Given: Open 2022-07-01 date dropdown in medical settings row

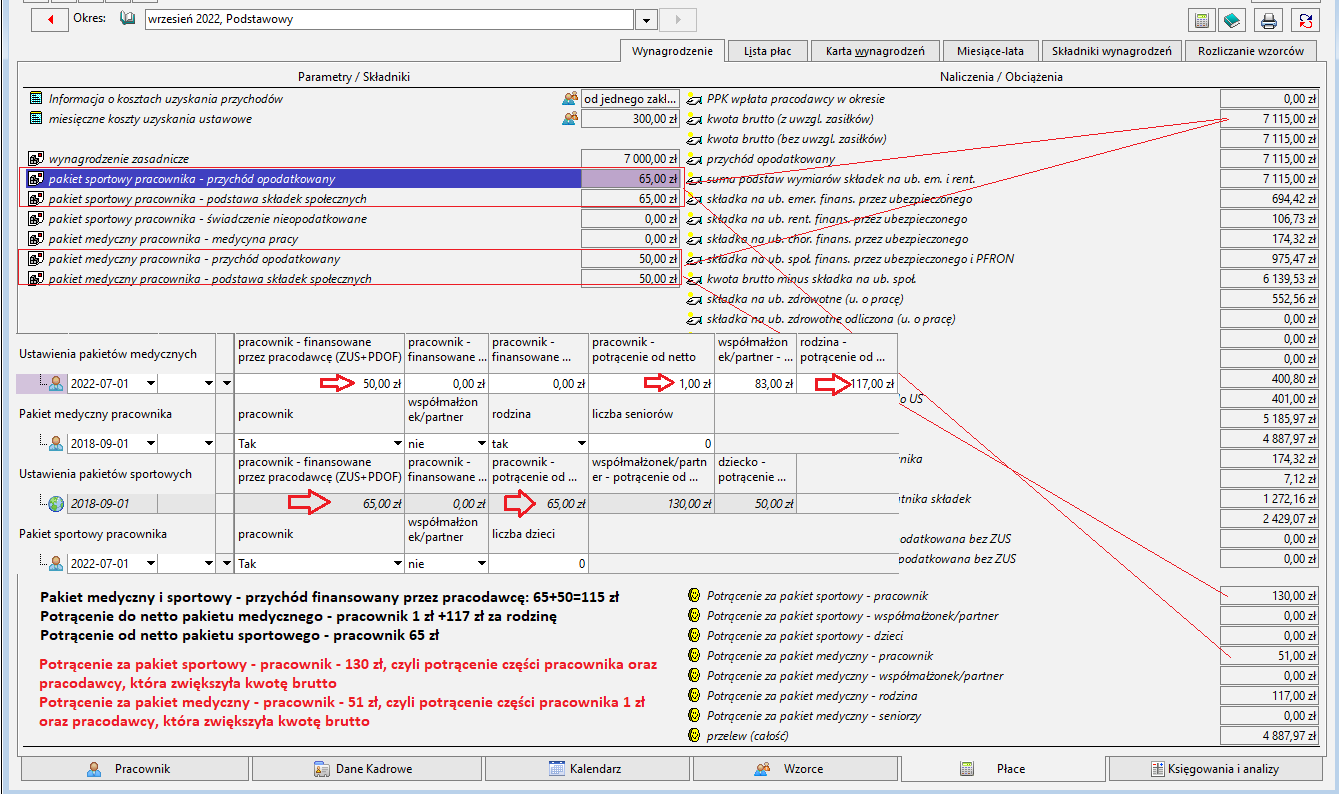Looking at the screenshot, I should pyautogui.click(x=150, y=383).
